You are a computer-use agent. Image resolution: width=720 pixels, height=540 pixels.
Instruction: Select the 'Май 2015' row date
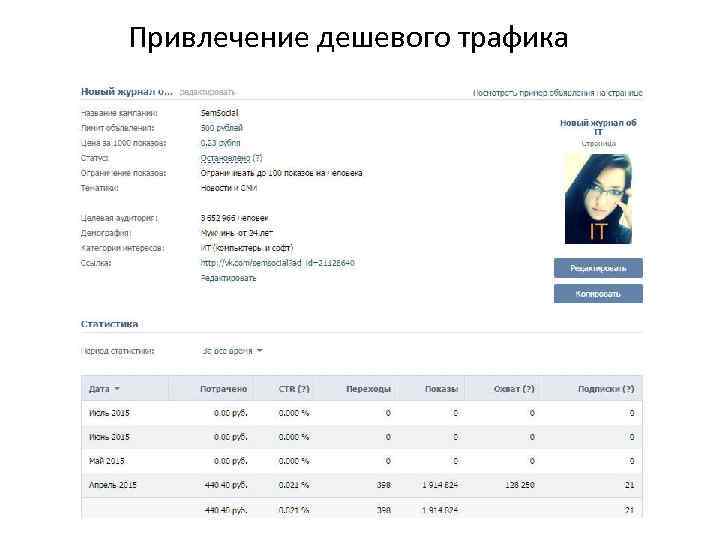click(107, 461)
